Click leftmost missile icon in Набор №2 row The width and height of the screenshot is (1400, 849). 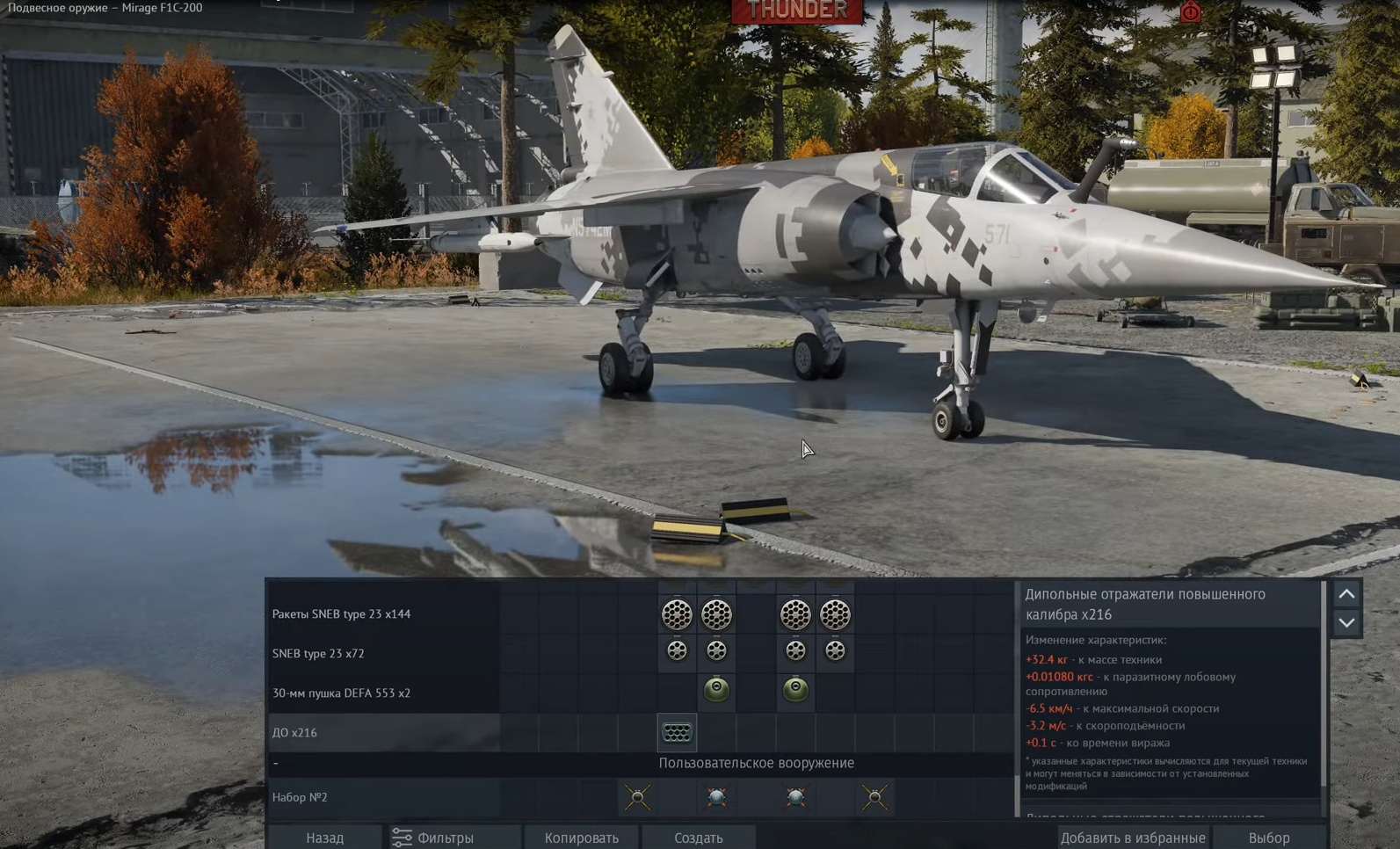pyautogui.click(x=638, y=797)
